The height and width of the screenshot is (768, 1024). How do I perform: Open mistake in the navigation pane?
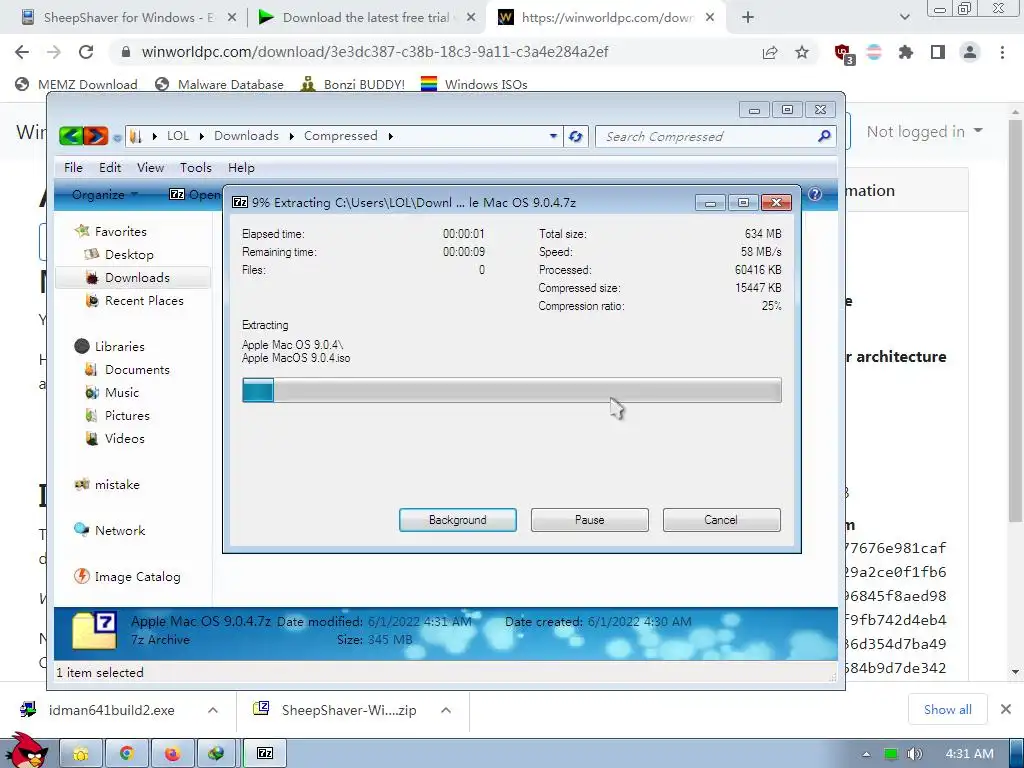(x=116, y=485)
